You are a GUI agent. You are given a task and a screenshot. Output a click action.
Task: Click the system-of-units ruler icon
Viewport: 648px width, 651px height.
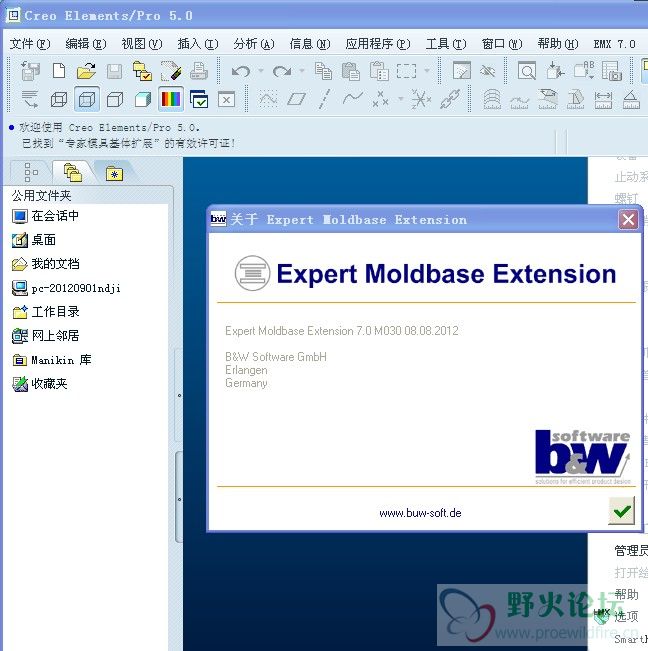[x=603, y=100]
